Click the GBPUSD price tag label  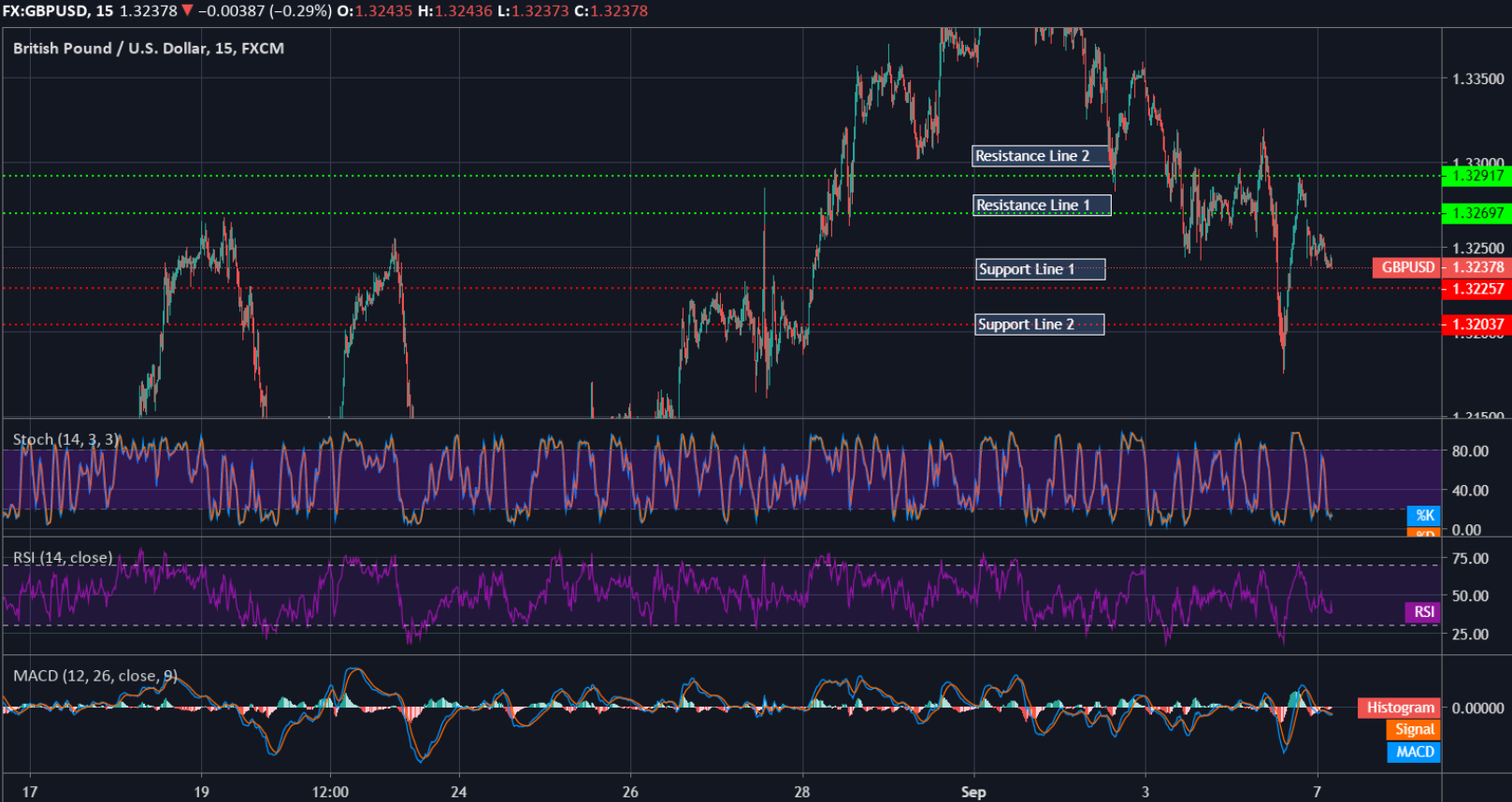pos(1407,267)
